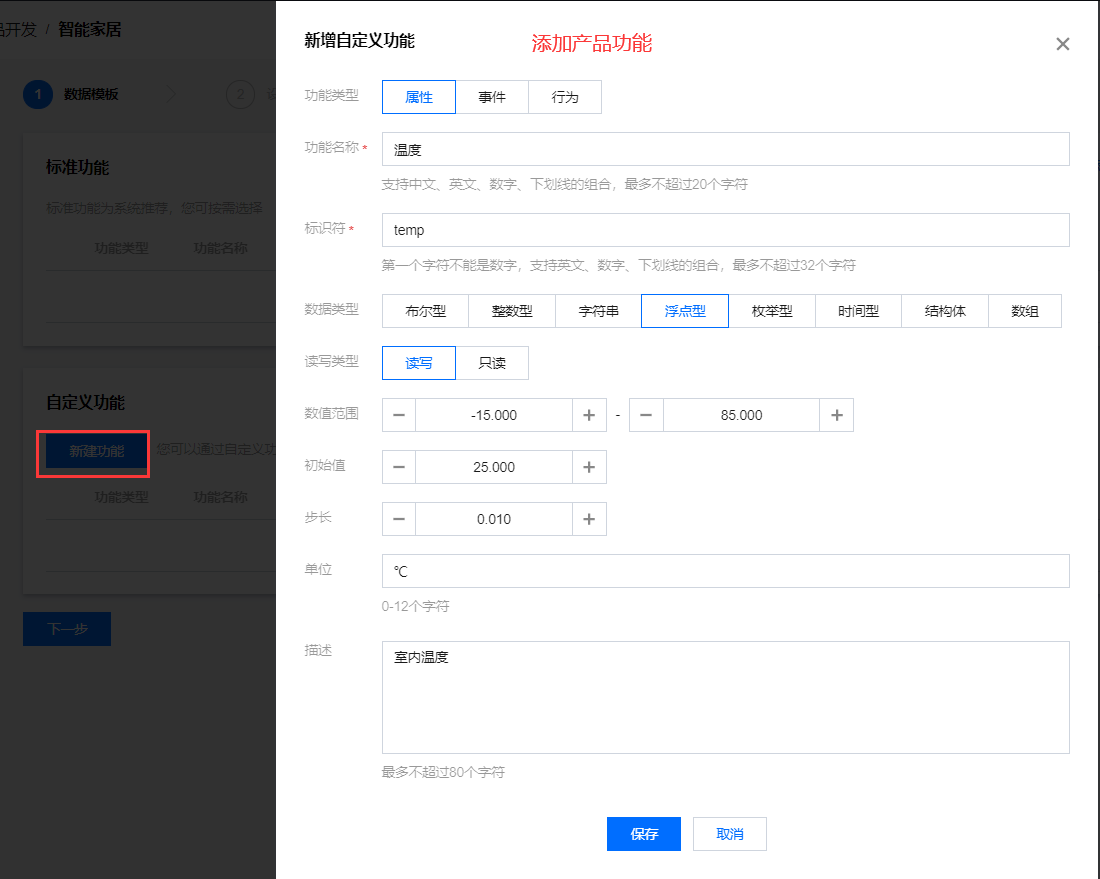
Task: Select the 读写 option
Action: coord(418,363)
